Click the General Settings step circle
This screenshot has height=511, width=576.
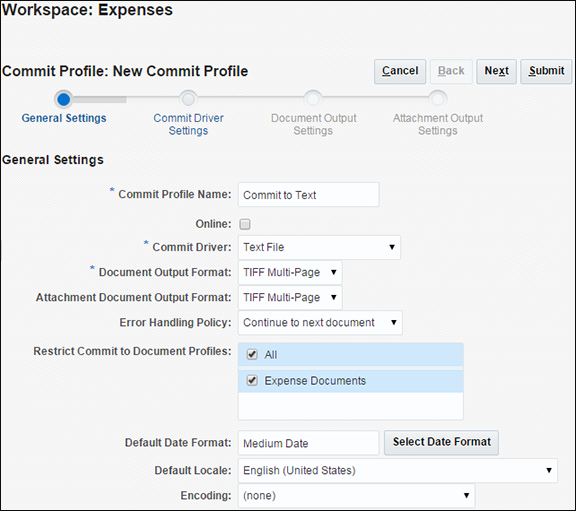click(64, 99)
